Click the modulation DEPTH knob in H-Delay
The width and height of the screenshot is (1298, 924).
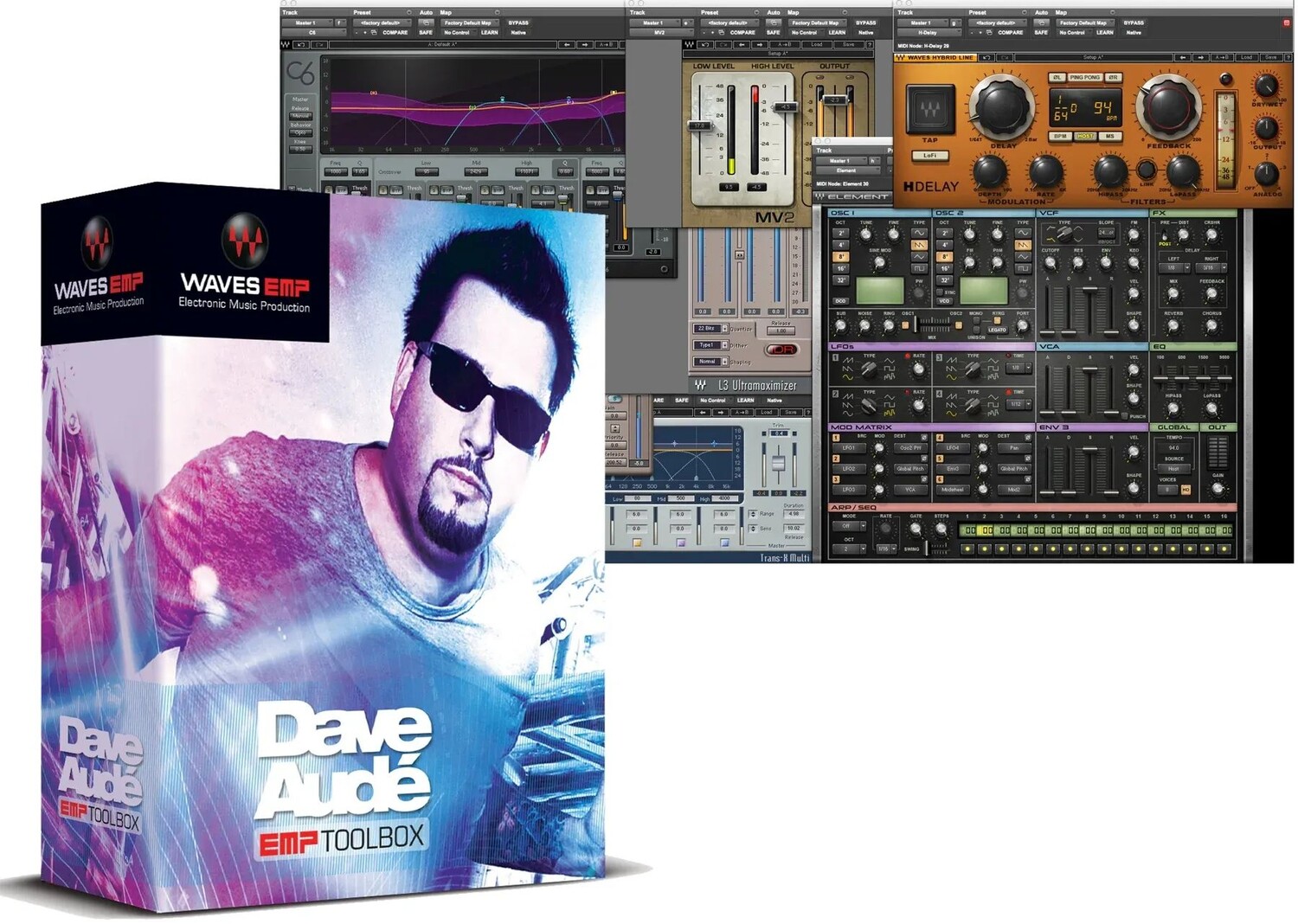(989, 172)
